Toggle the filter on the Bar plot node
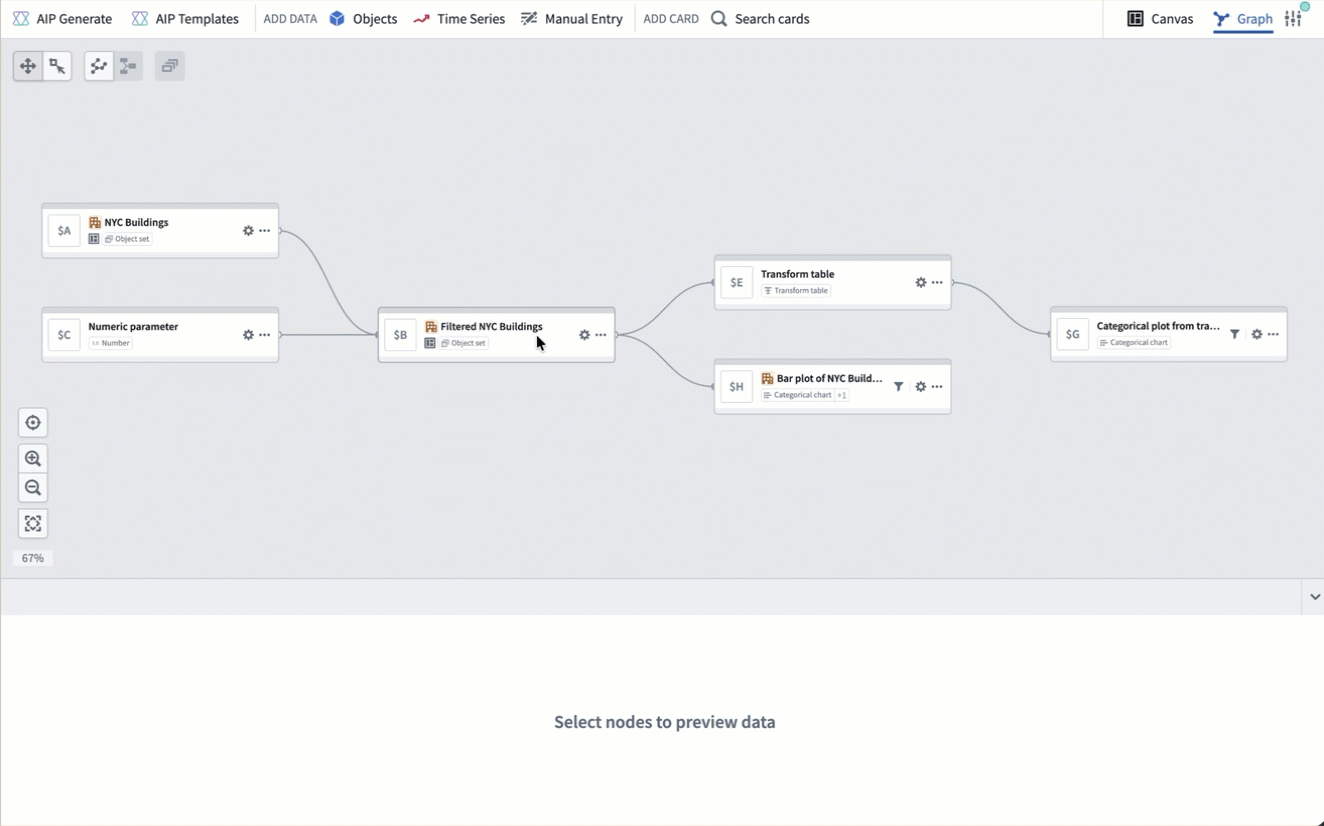The height and width of the screenshot is (826, 1324). point(898,386)
